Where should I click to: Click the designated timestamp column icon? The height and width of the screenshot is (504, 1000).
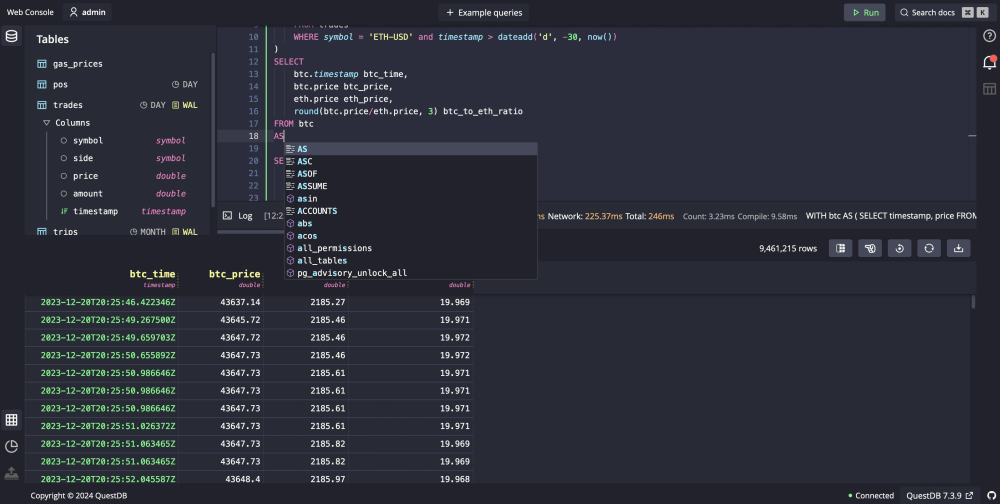(64, 211)
